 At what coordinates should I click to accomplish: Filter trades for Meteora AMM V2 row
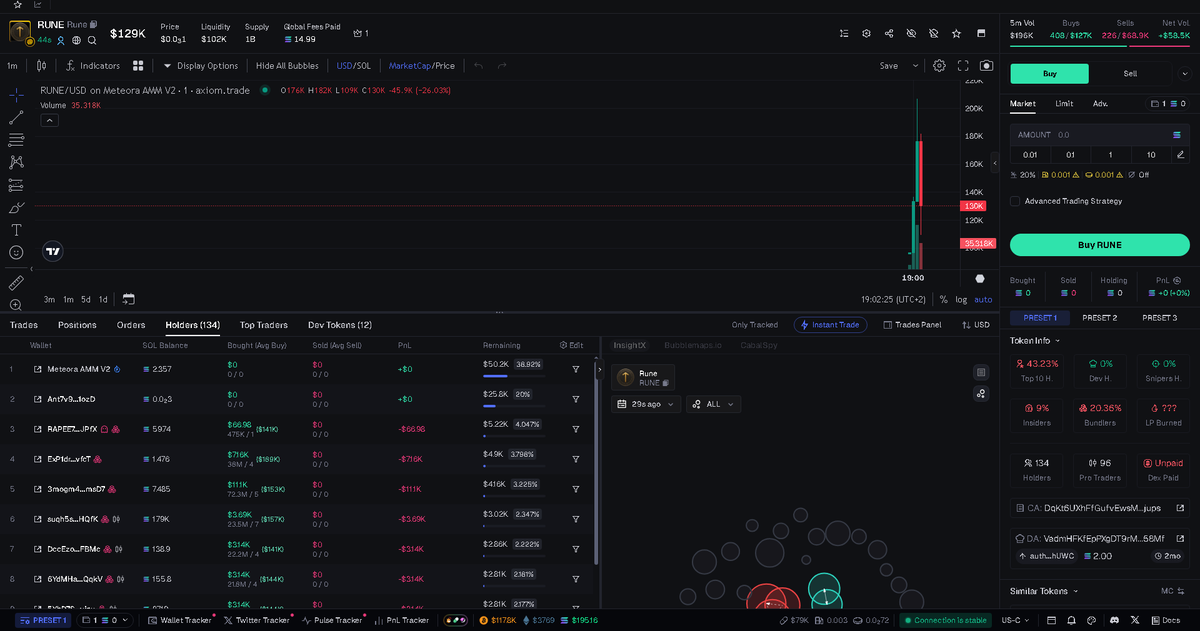(x=576, y=369)
